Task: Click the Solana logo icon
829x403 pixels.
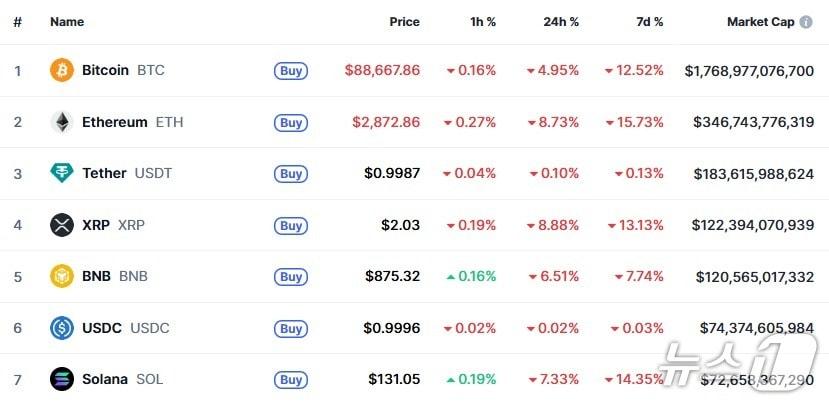Action: [62, 379]
